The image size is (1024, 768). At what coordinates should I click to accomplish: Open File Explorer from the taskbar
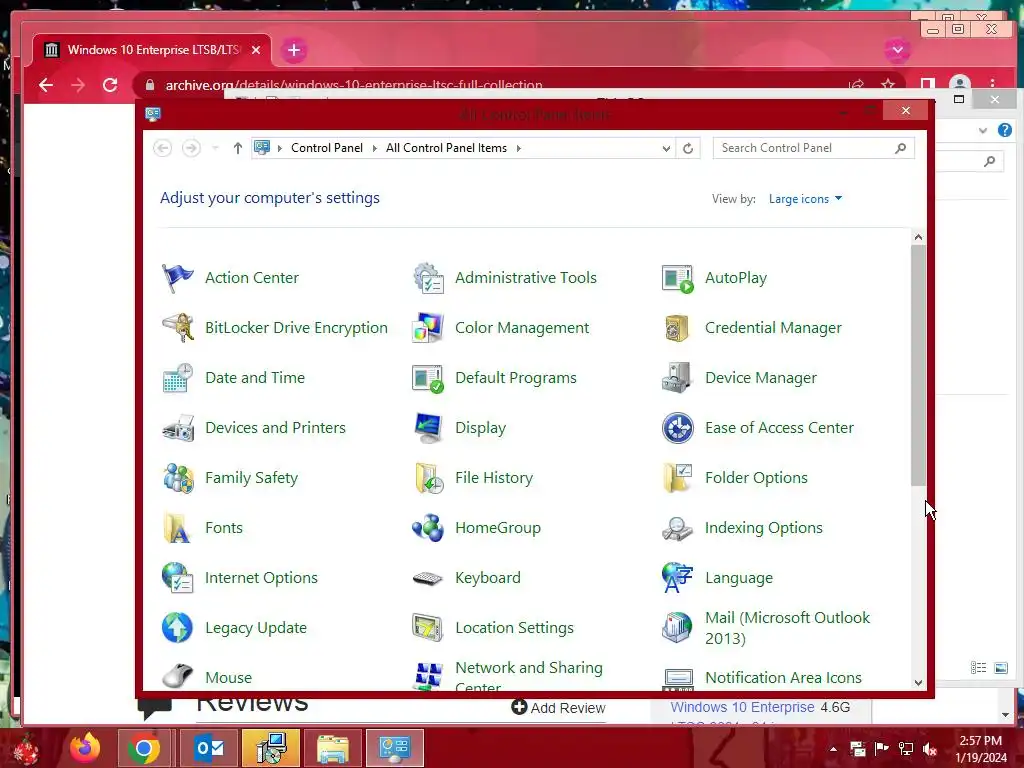pyautogui.click(x=332, y=748)
